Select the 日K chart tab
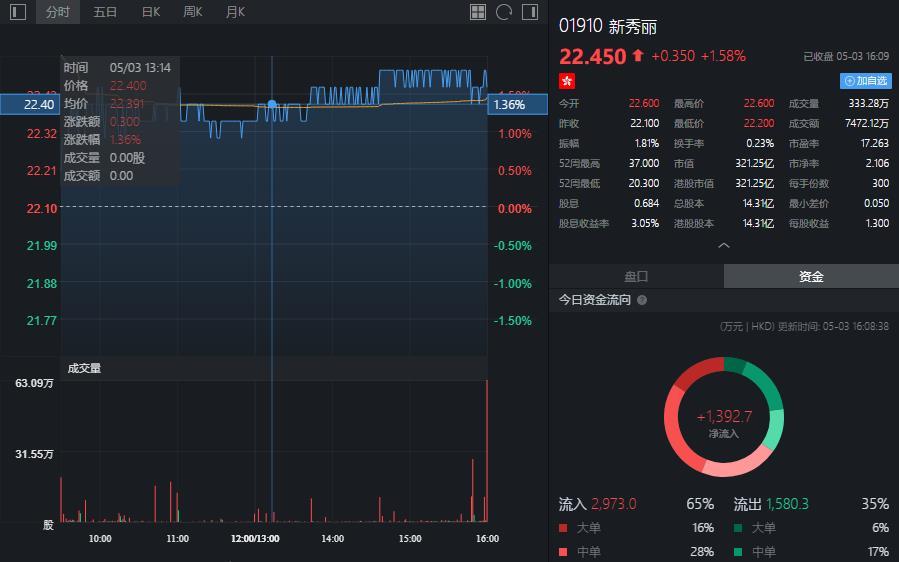Viewport: 899px width, 562px height. (151, 12)
